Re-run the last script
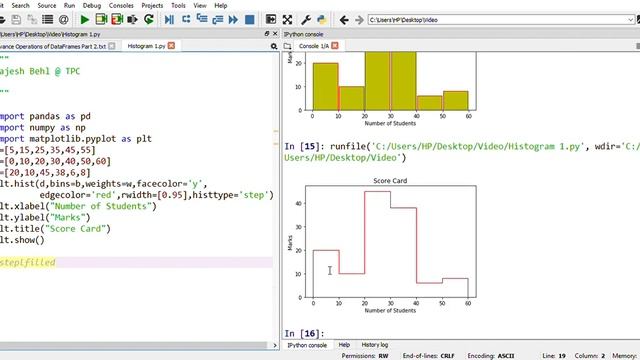This screenshot has width=640, height=360. 149,20
